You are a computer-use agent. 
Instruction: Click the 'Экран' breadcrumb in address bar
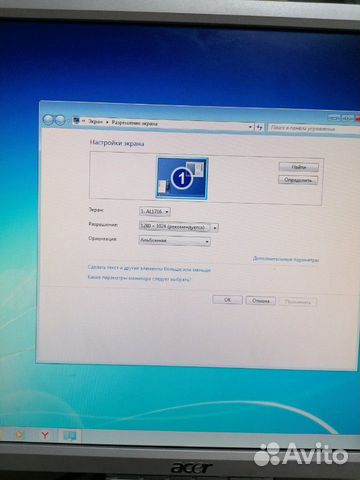[96, 122]
